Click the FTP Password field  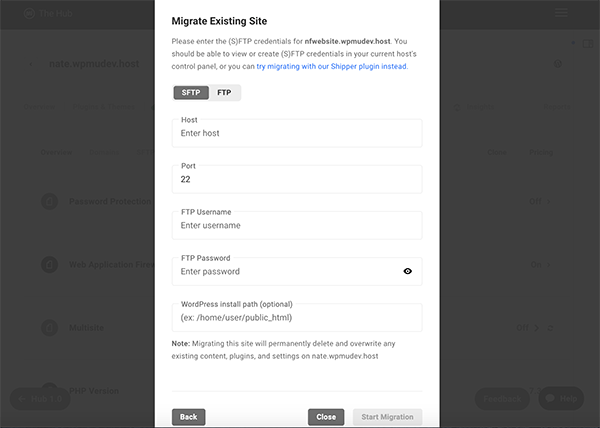285,271
